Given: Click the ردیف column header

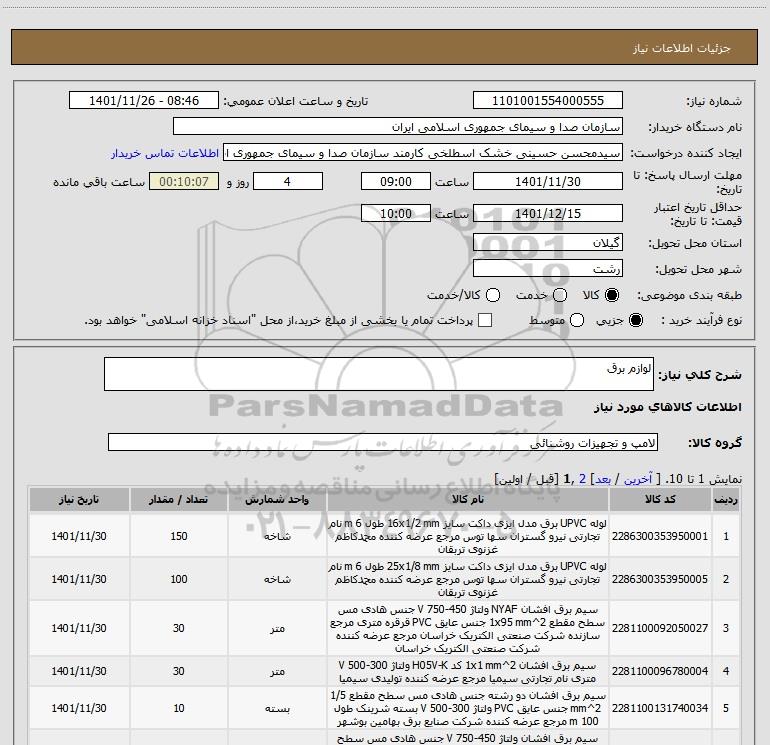Looking at the screenshot, I should 726,499.
